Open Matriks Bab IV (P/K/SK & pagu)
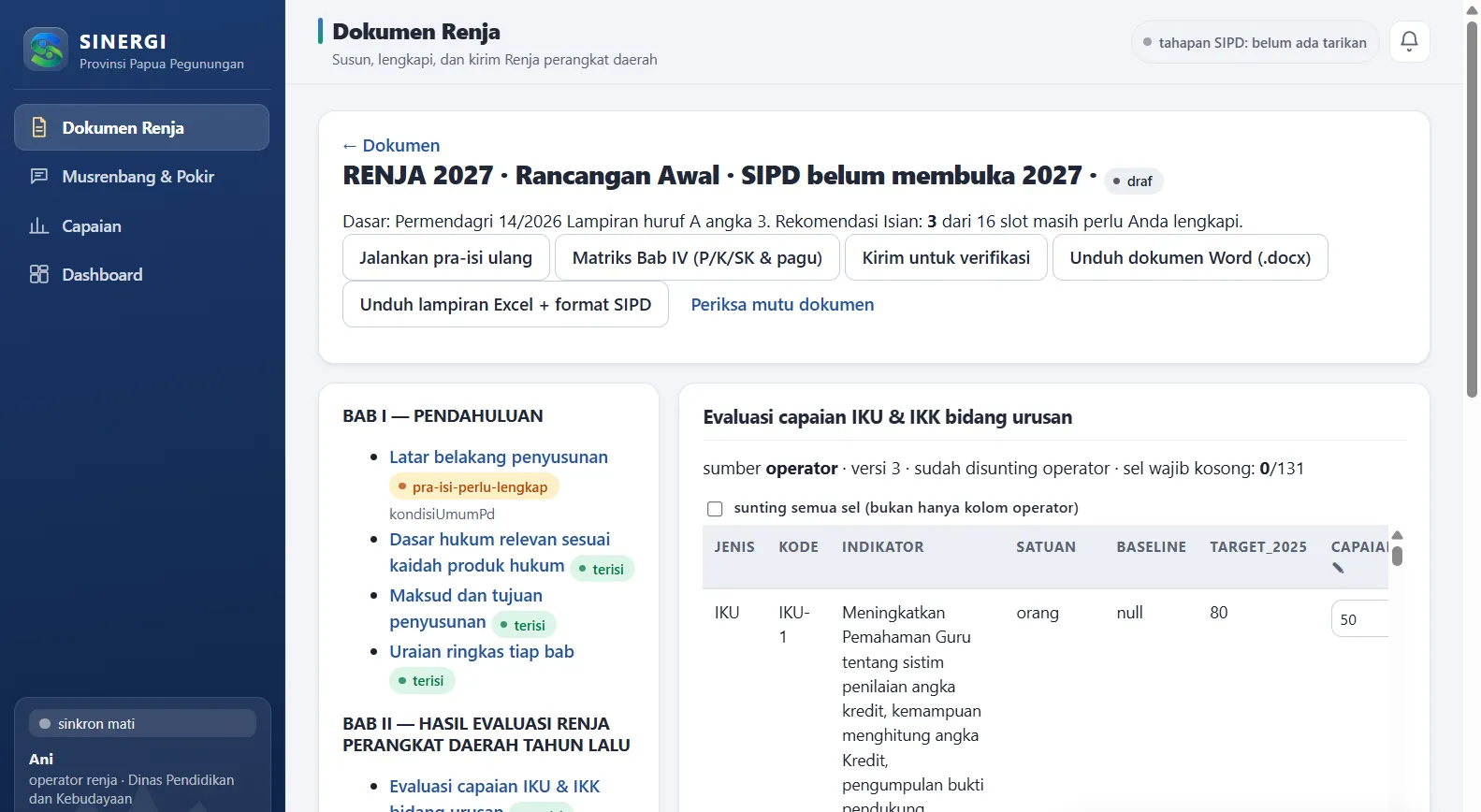This screenshot has width=1481, height=812. [697, 257]
